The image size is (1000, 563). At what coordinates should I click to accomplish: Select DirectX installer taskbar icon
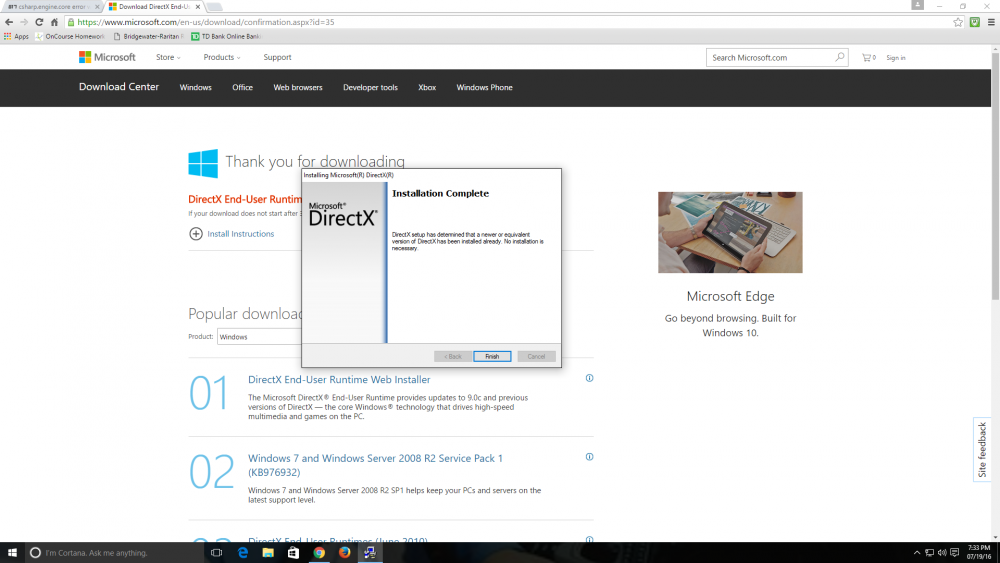click(x=370, y=553)
